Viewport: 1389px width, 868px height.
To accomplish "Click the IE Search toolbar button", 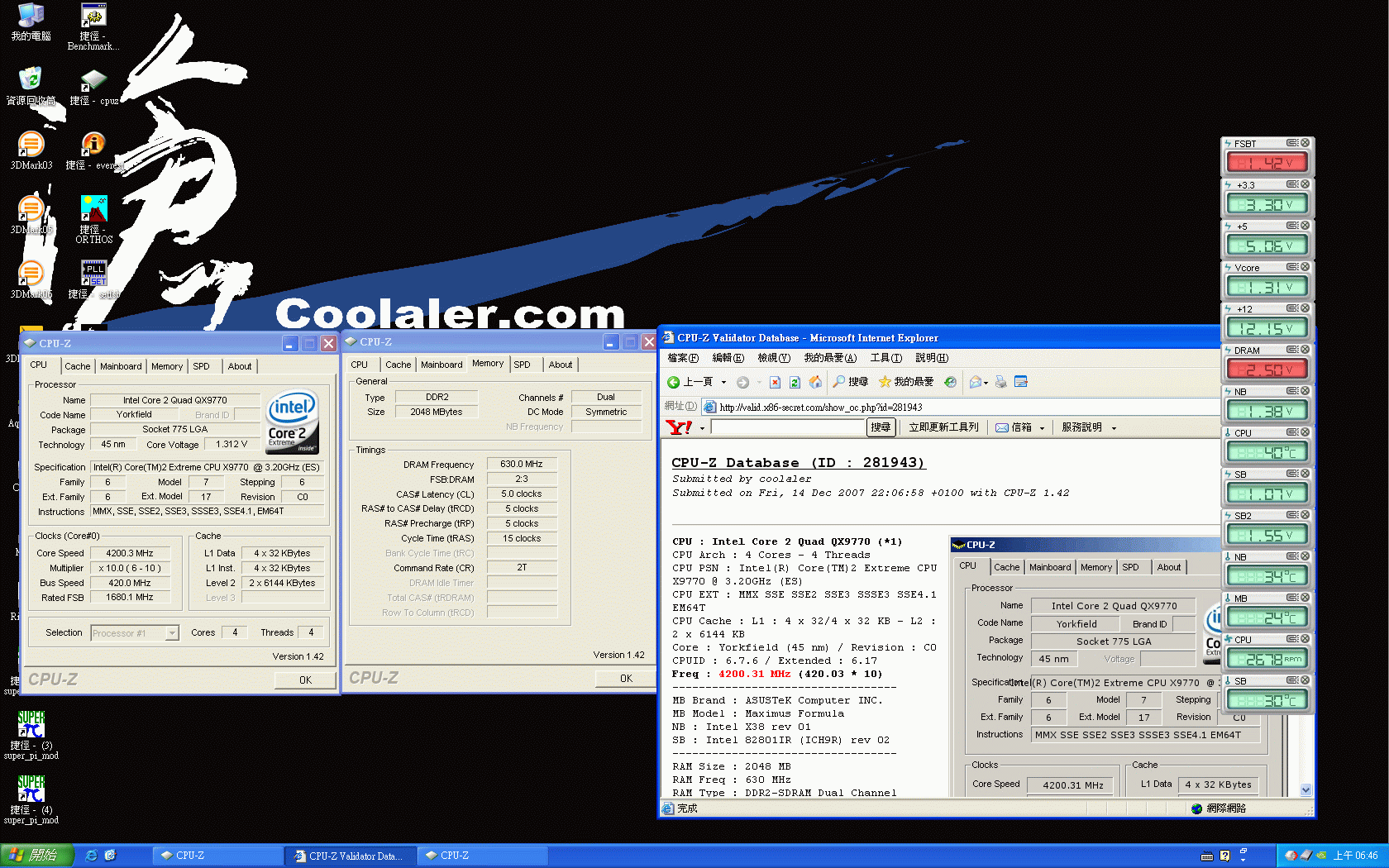I will pyautogui.click(x=850, y=382).
